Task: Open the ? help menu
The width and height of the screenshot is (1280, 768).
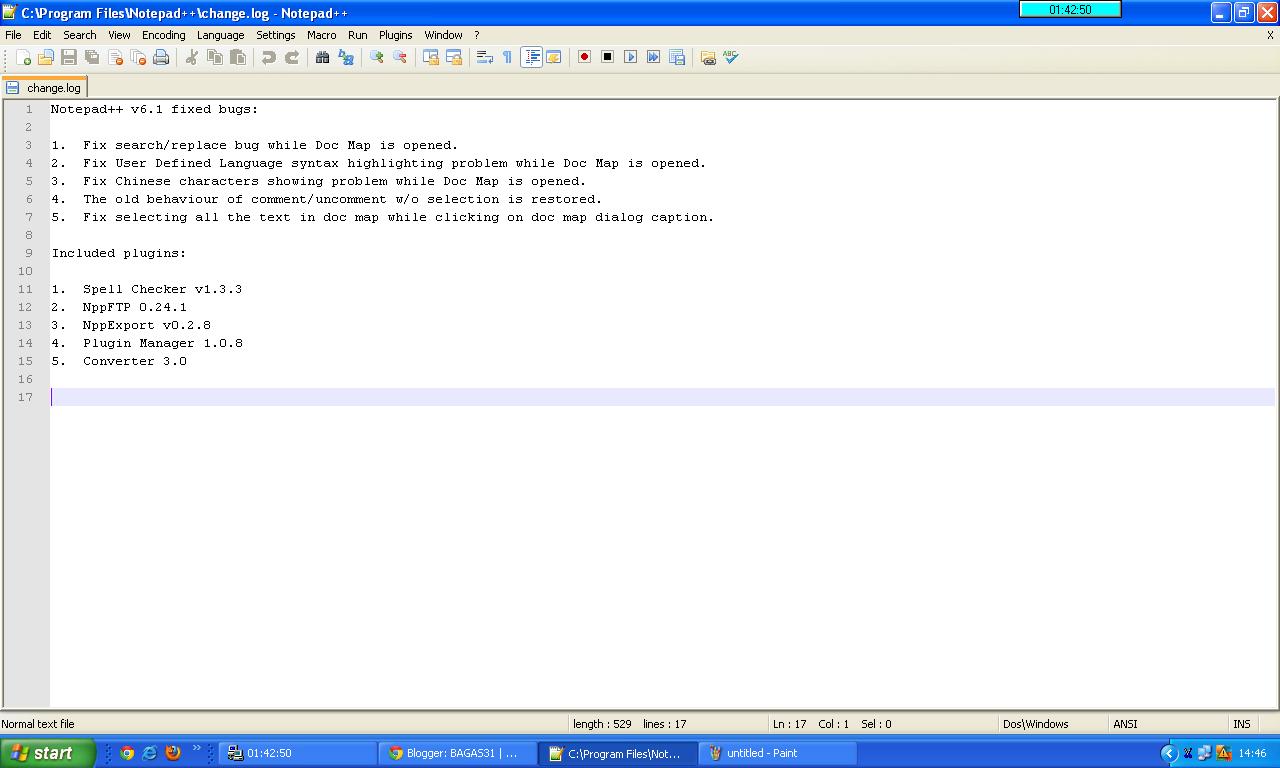Action: pyautogui.click(x=477, y=35)
